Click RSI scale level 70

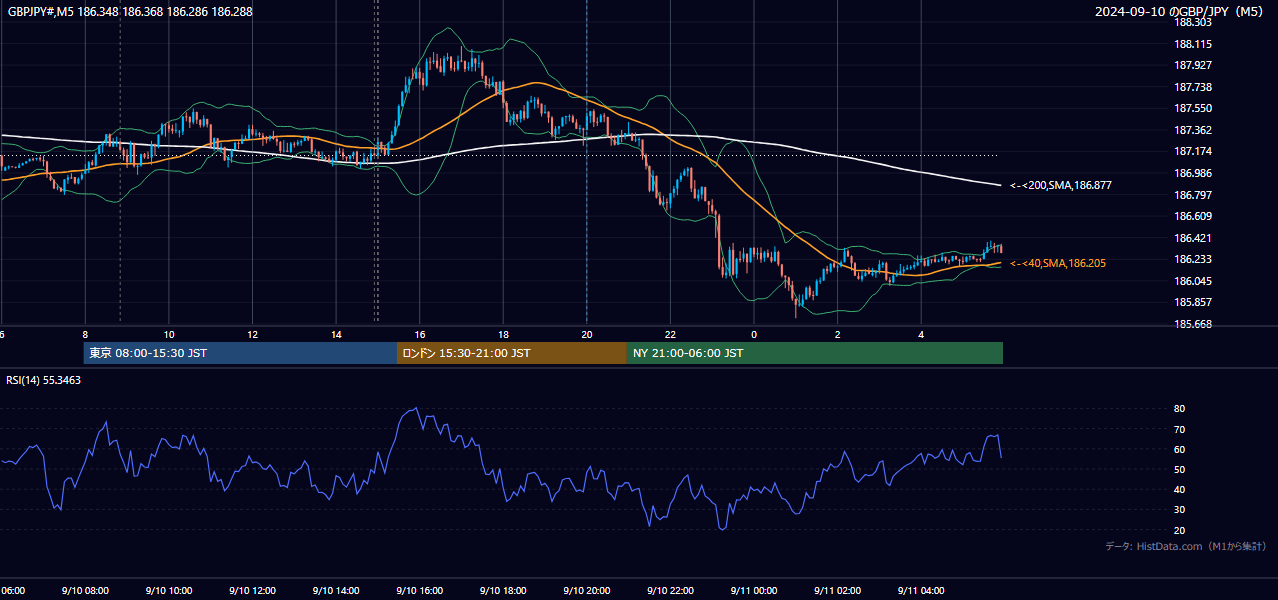click(1179, 429)
